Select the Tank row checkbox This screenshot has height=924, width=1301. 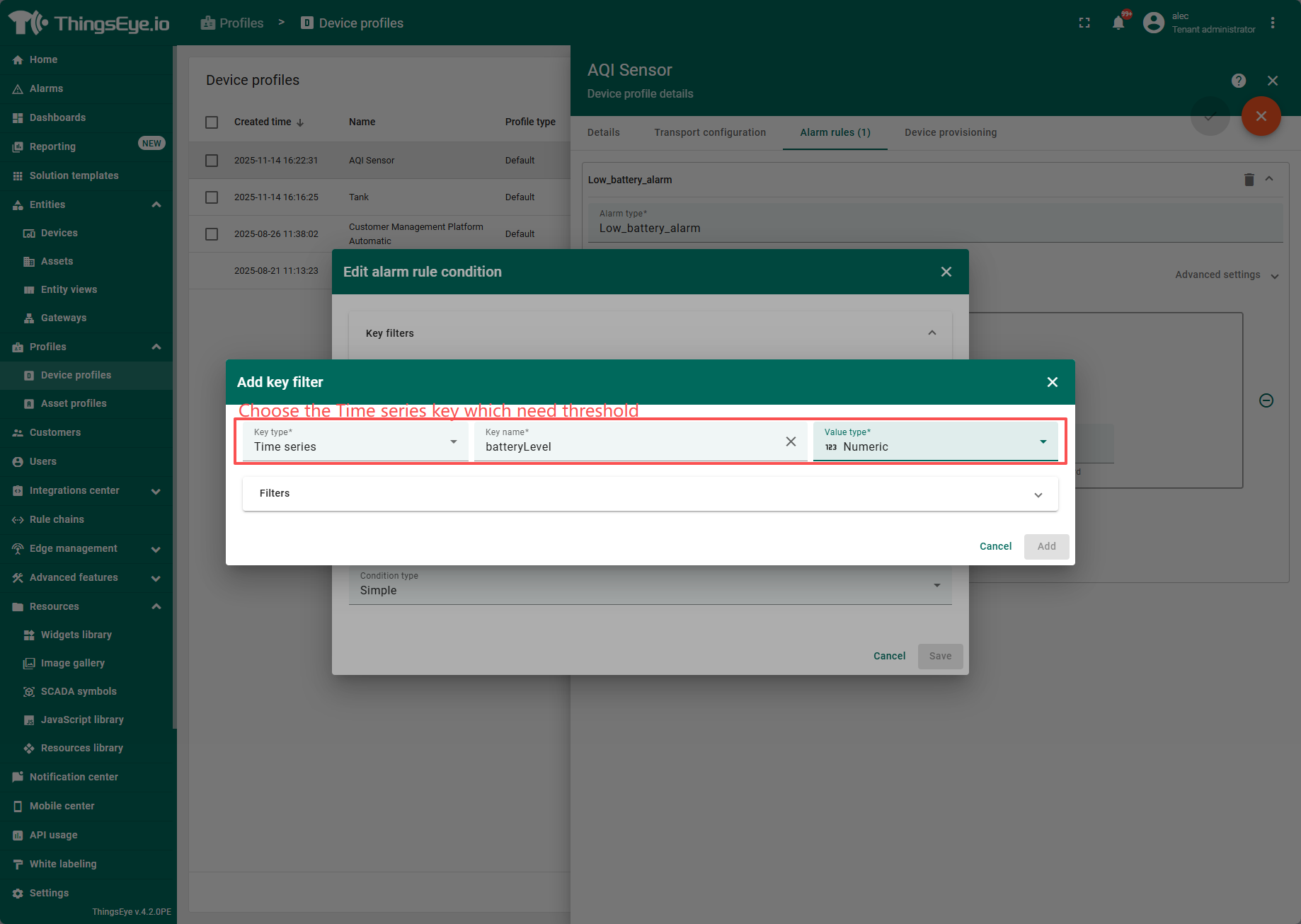pos(212,197)
